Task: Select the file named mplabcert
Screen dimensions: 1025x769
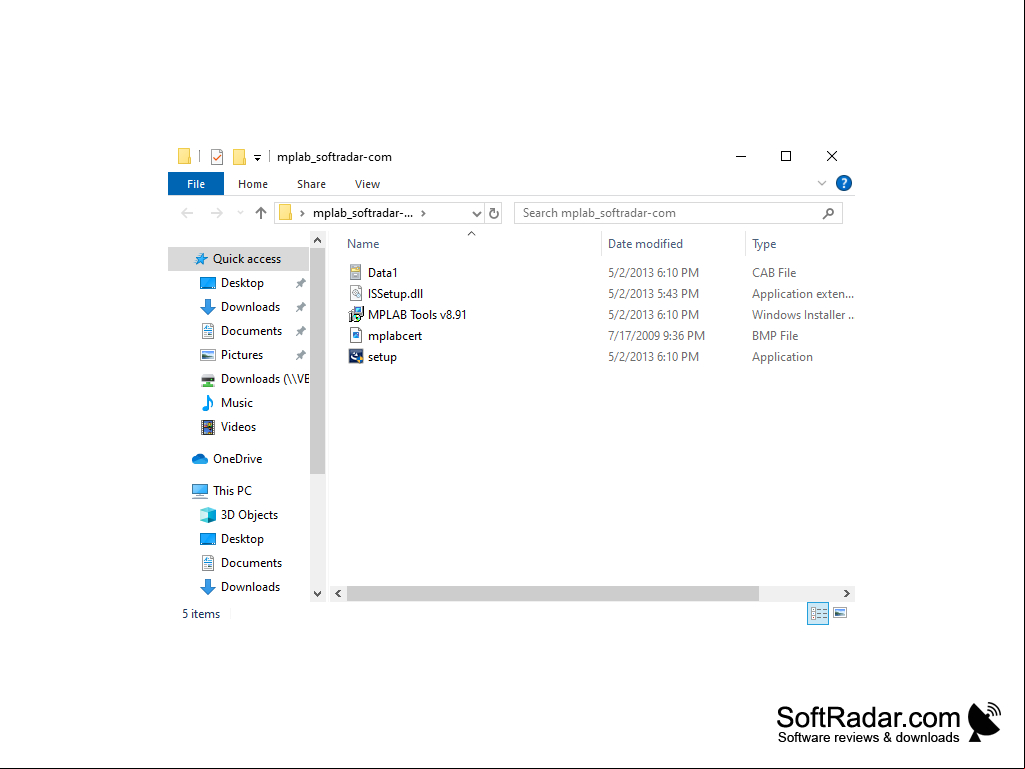Action: click(x=395, y=335)
